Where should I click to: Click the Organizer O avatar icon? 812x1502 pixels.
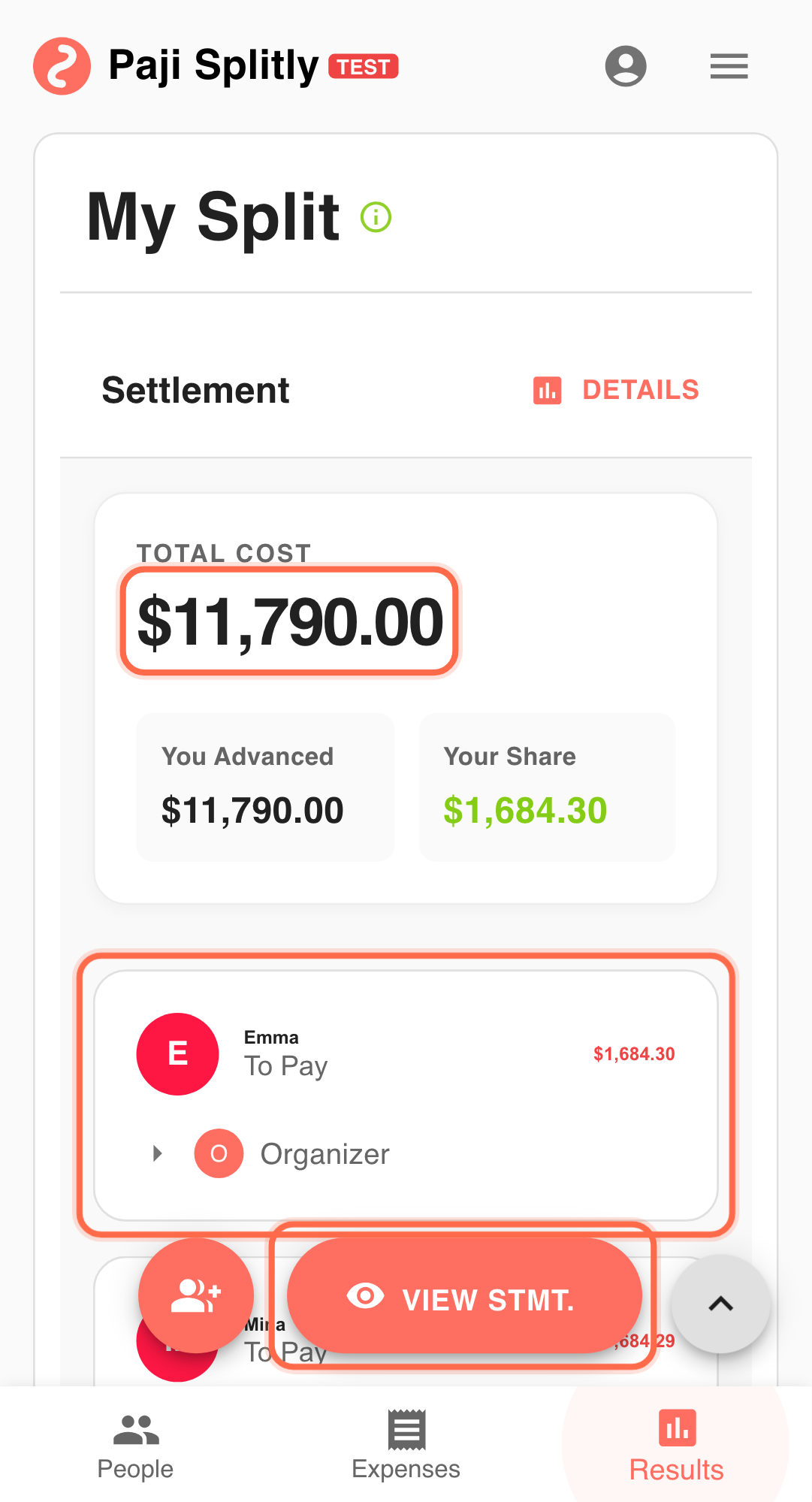(x=219, y=1153)
